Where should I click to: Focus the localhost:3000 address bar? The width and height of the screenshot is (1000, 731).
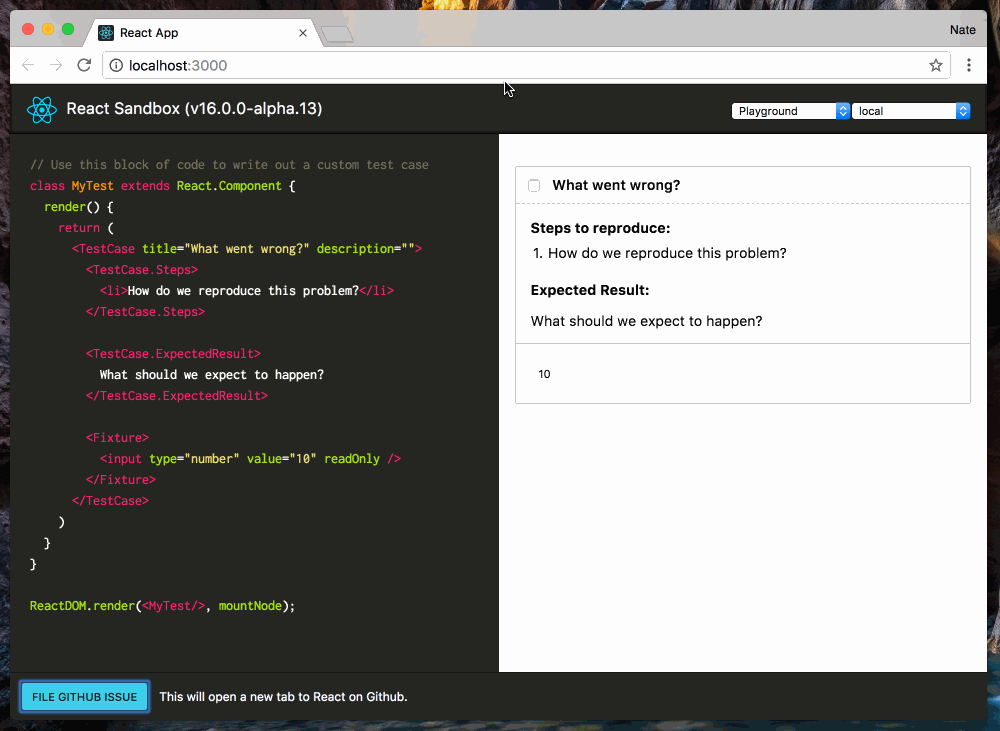click(526, 65)
